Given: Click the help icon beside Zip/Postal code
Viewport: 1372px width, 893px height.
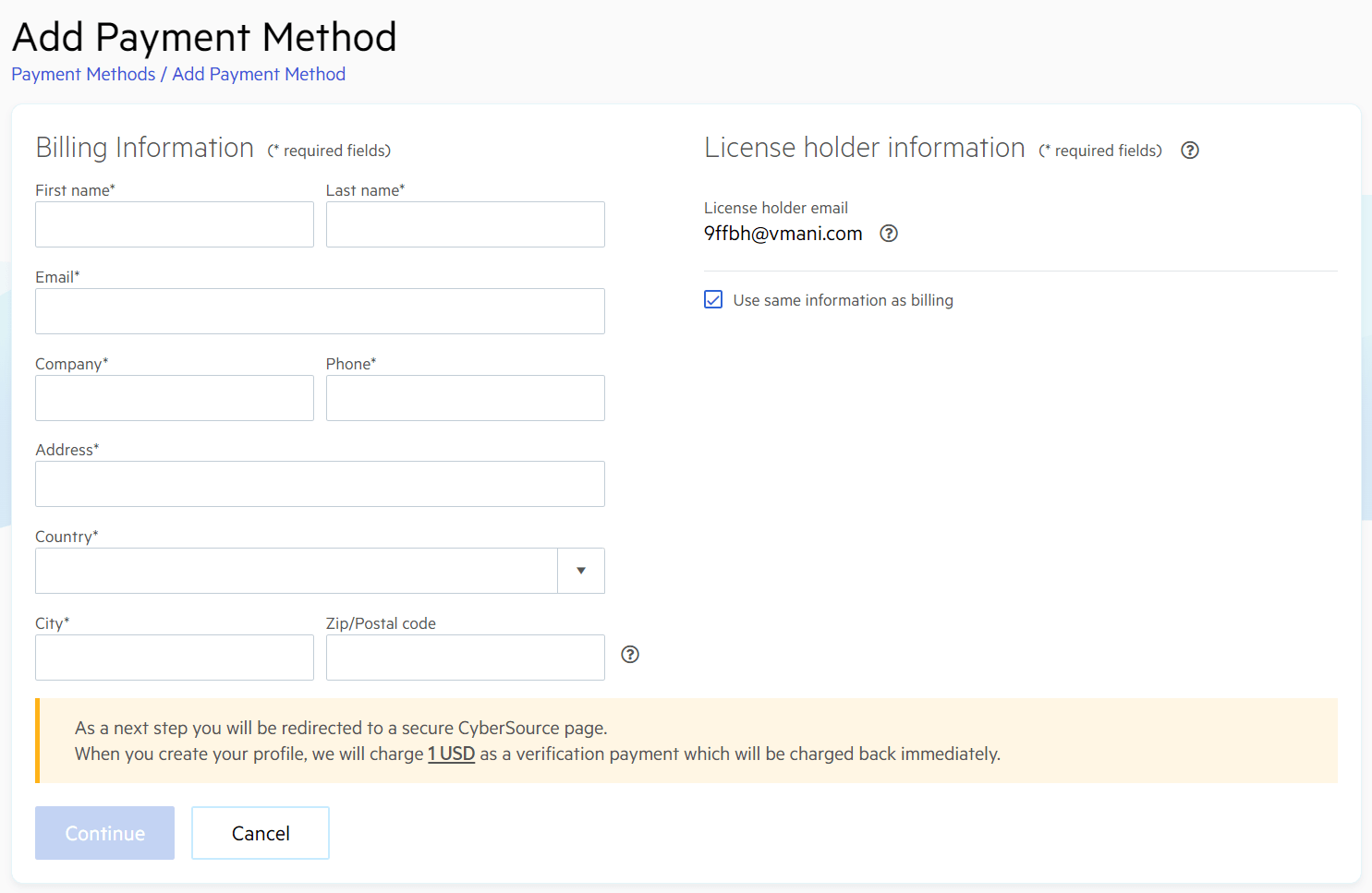Looking at the screenshot, I should (x=629, y=654).
